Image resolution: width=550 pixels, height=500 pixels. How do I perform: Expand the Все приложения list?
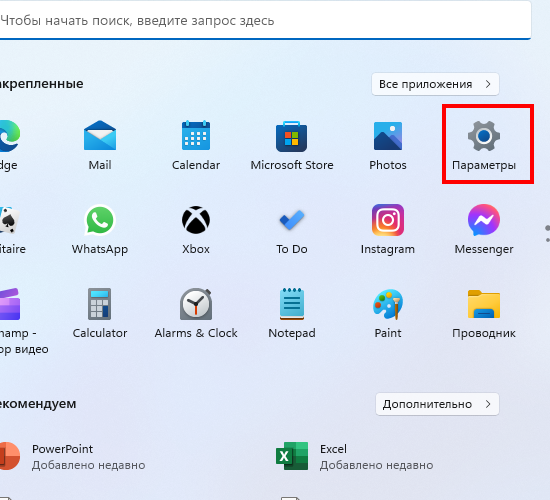pos(435,84)
